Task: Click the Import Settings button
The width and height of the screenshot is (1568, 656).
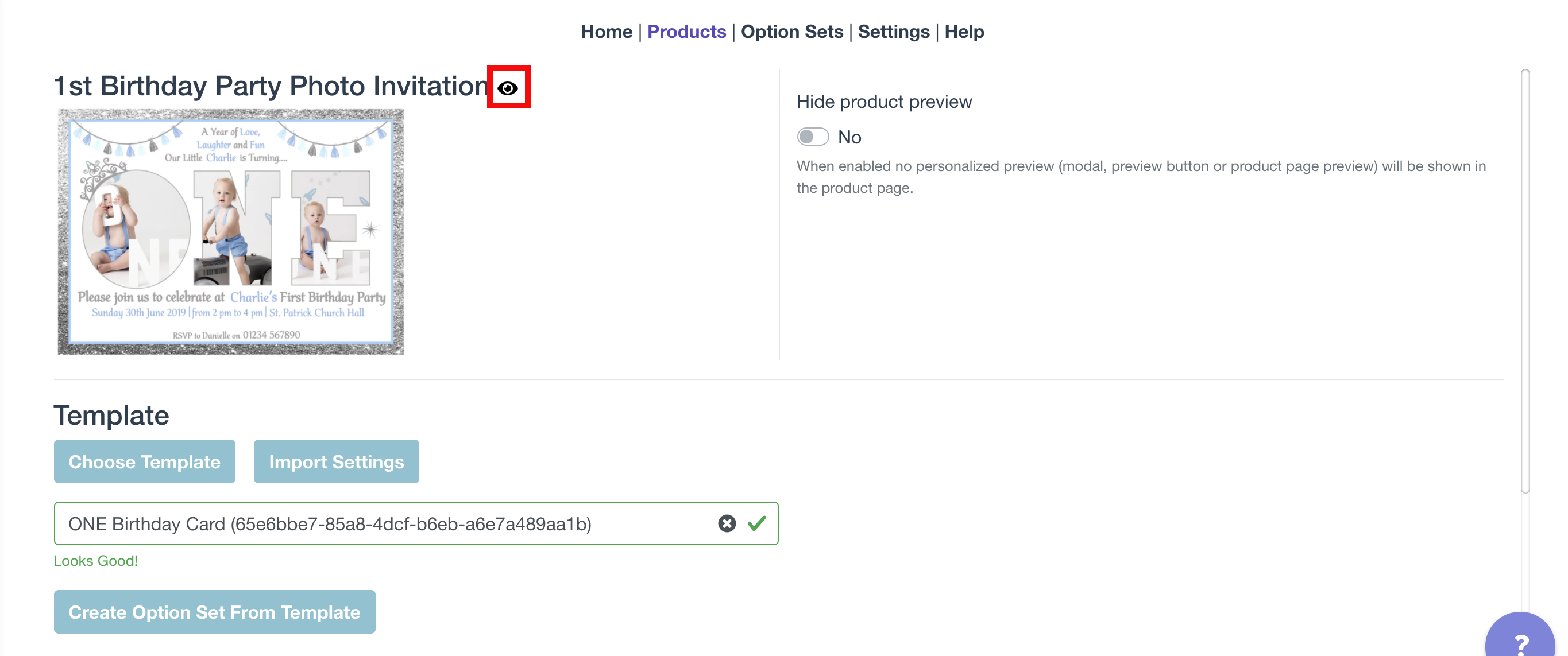Action: click(336, 461)
